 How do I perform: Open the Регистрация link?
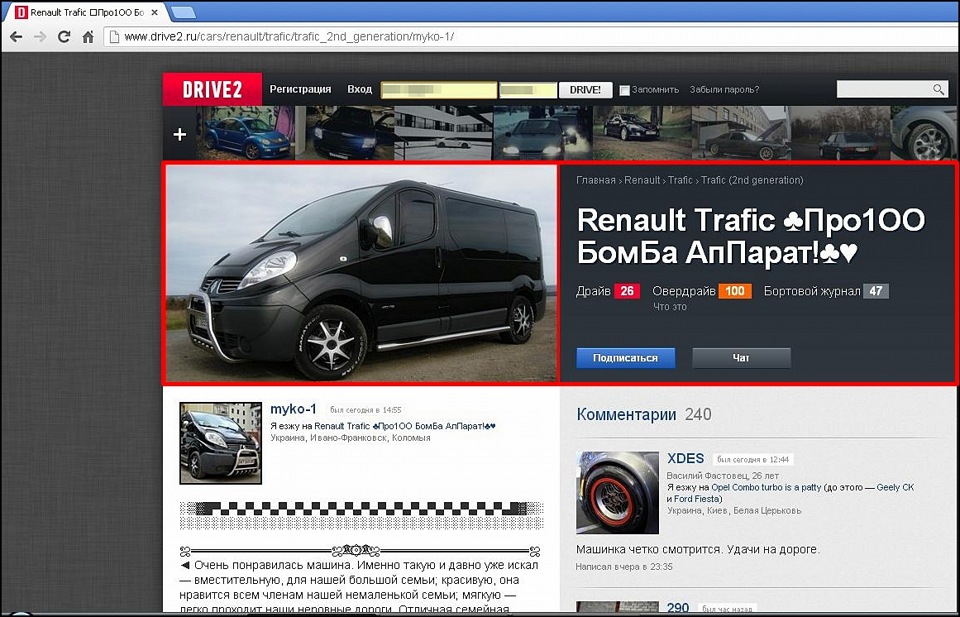[300, 89]
